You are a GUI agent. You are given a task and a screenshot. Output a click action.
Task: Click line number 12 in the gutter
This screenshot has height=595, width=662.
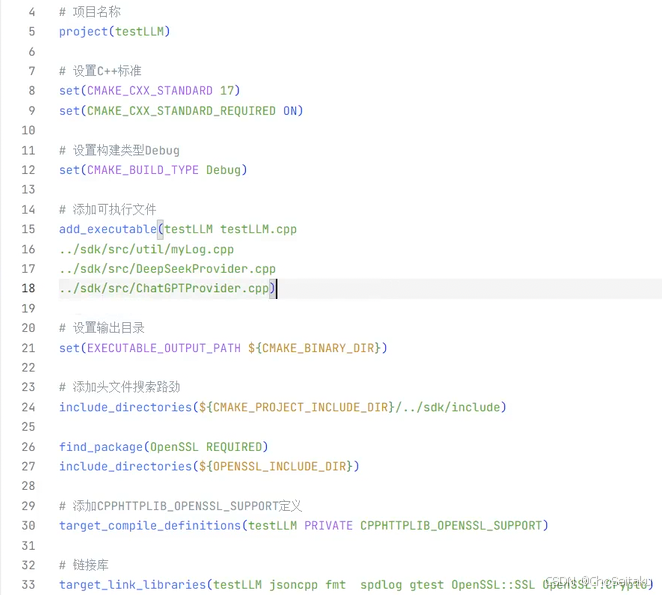click(x=28, y=170)
